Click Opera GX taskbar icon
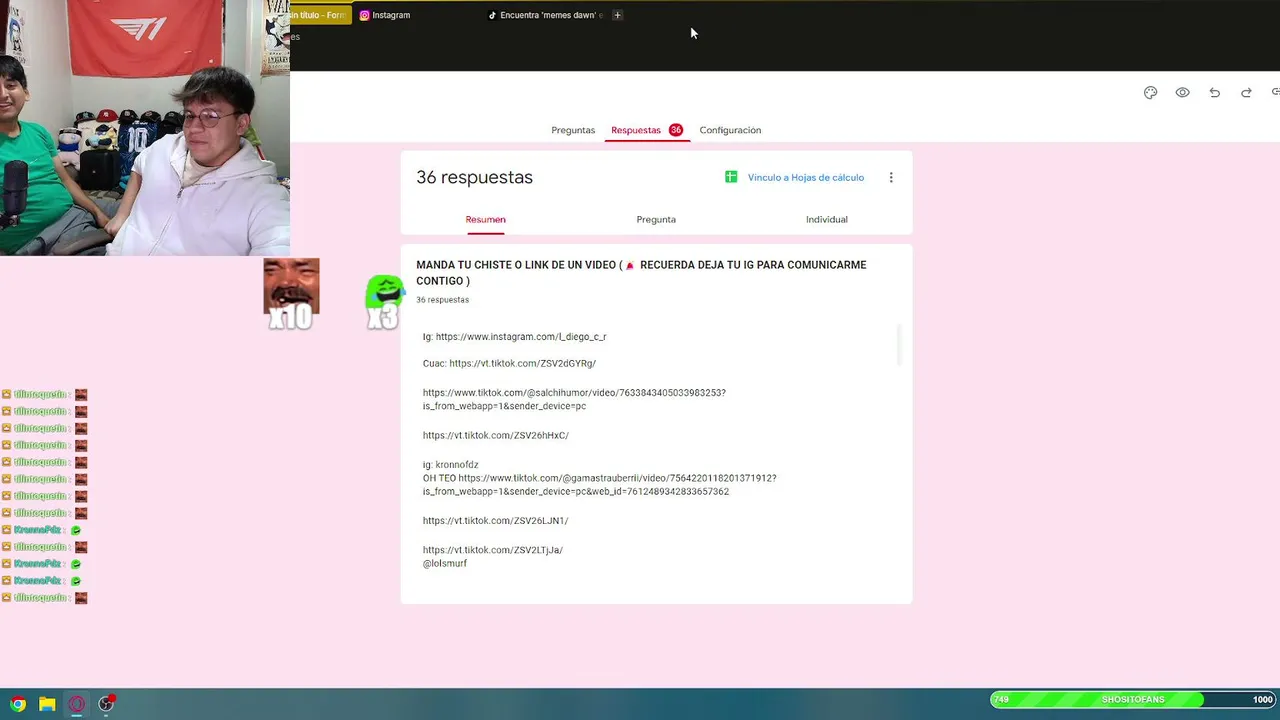The image size is (1280, 720). (76, 704)
